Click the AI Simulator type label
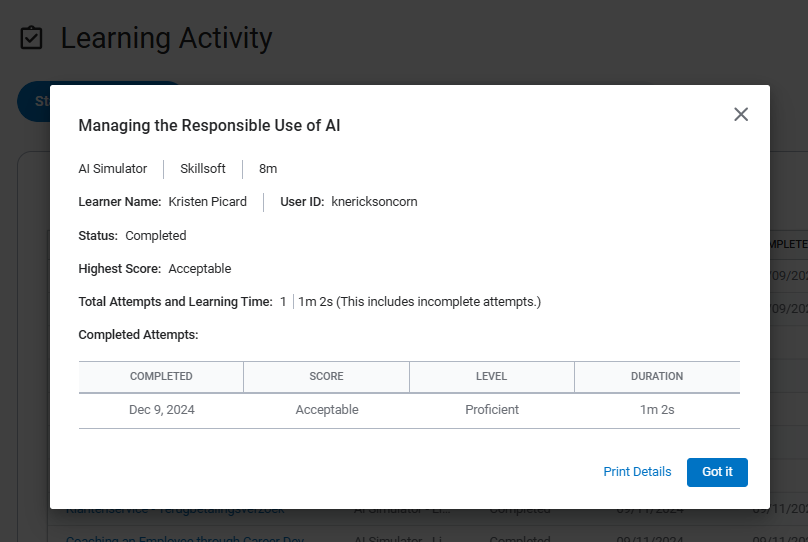This screenshot has height=542, width=808. click(x=113, y=169)
